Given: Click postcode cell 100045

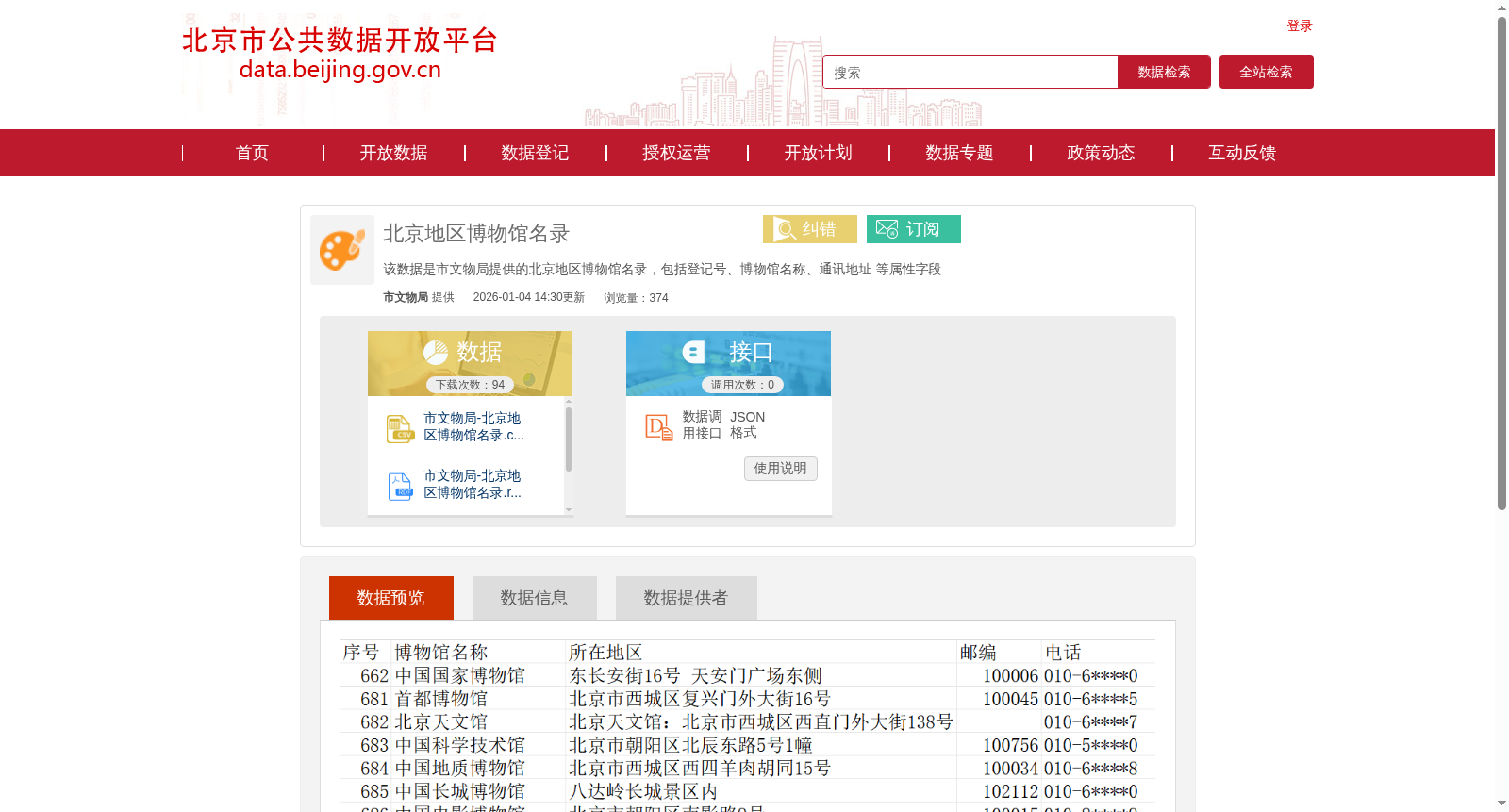Looking at the screenshot, I should (x=1010, y=699).
